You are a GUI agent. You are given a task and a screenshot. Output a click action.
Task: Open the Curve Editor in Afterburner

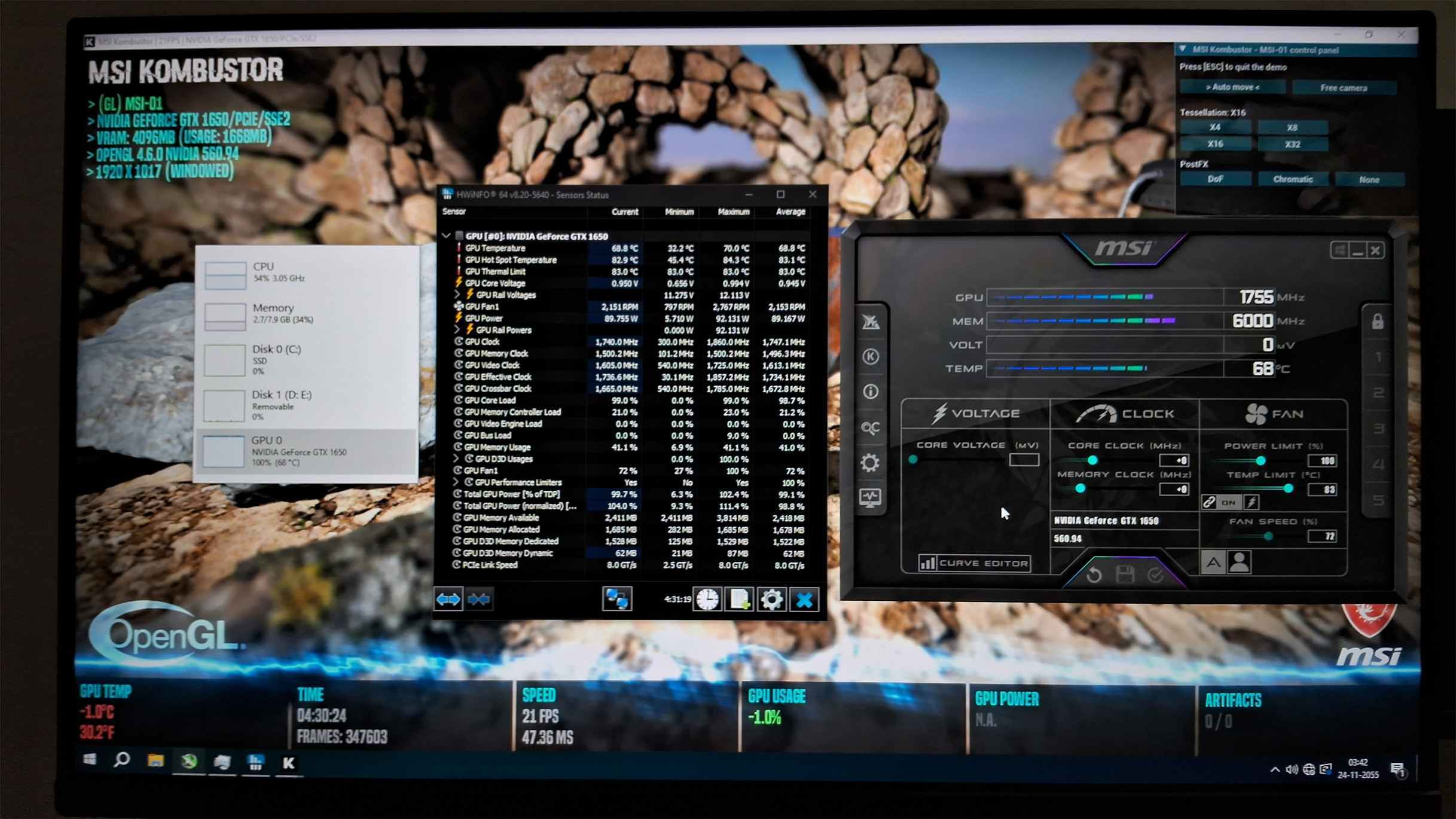pyautogui.click(x=974, y=563)
